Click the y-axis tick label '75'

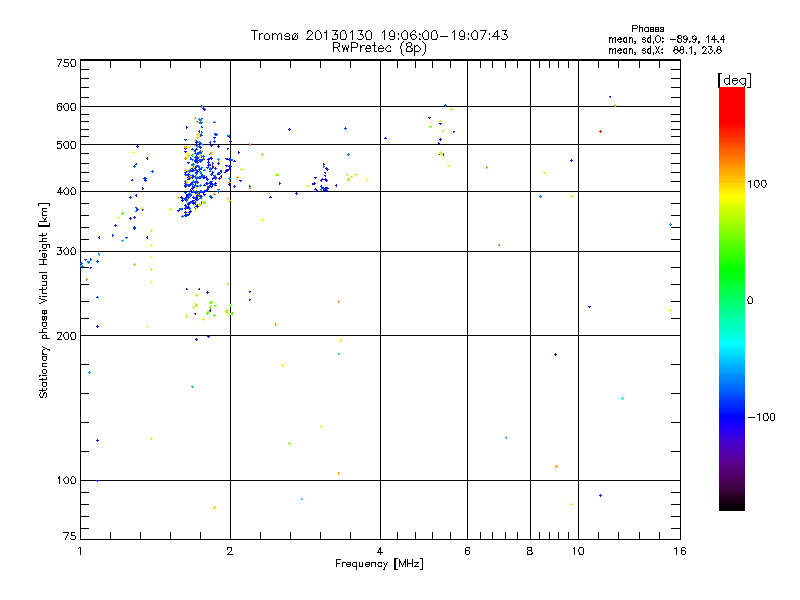70,536
